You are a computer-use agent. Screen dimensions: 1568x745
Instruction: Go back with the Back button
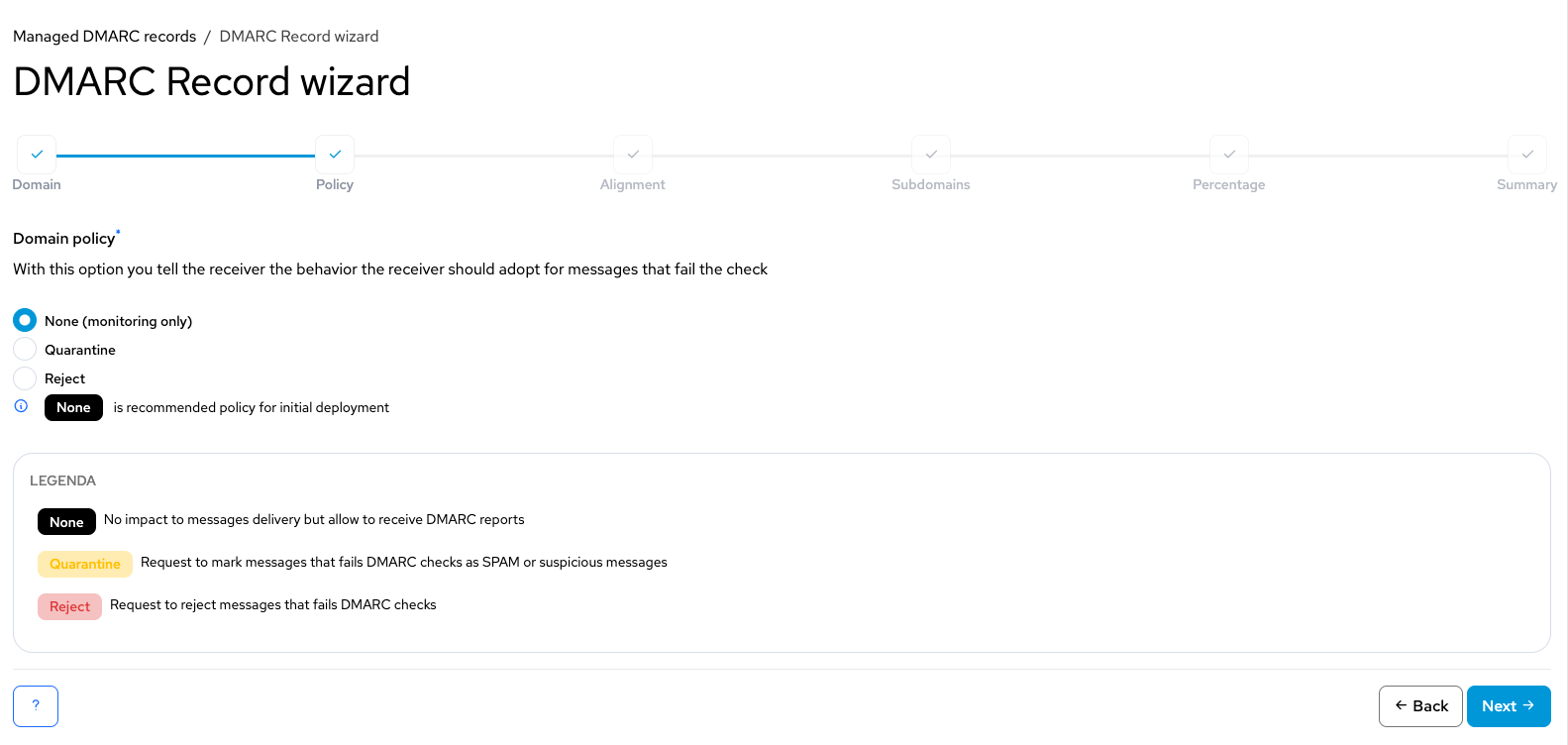click(1420, 706)
